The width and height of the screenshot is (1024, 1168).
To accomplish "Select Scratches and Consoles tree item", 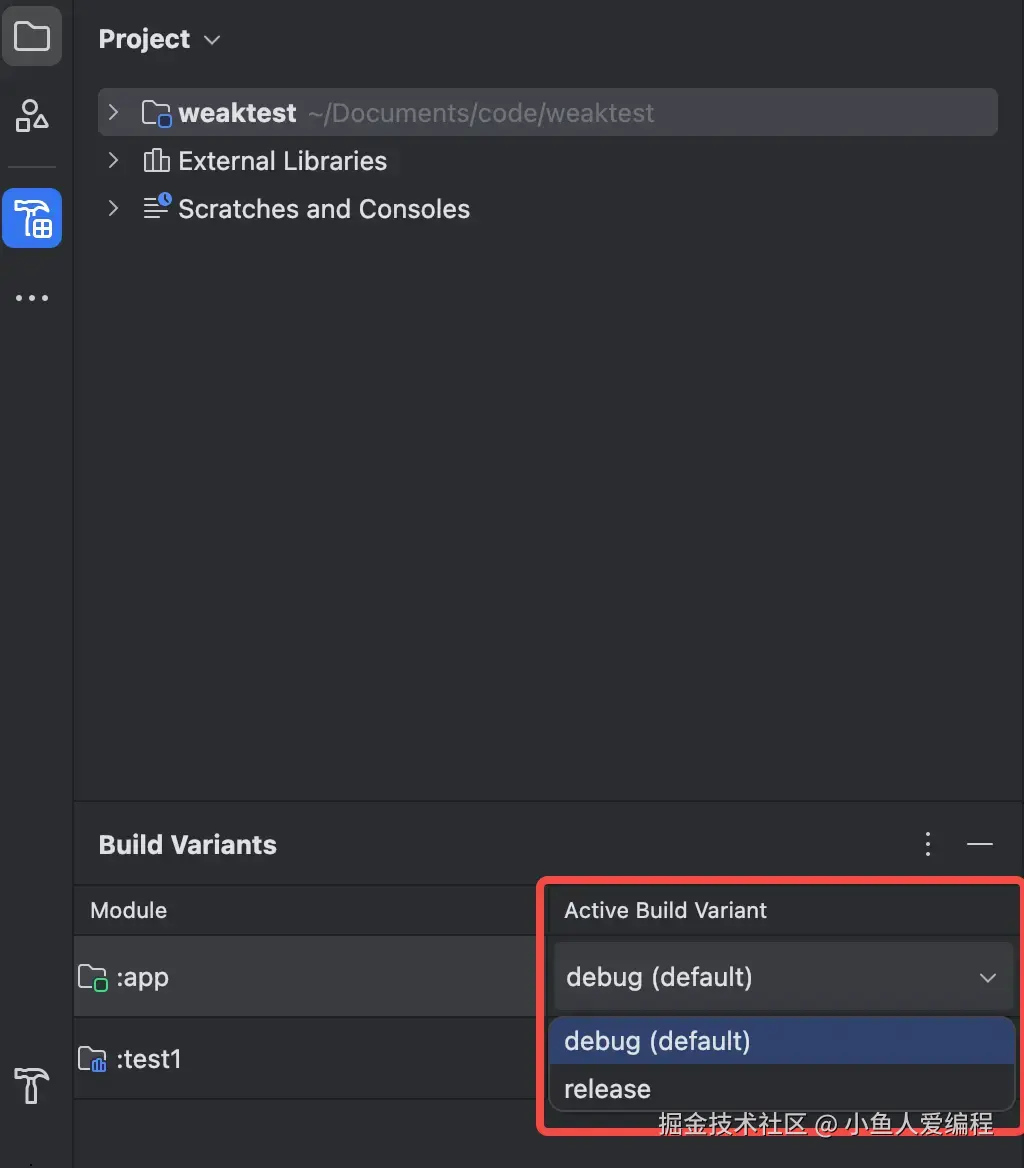I will point(323,209).
